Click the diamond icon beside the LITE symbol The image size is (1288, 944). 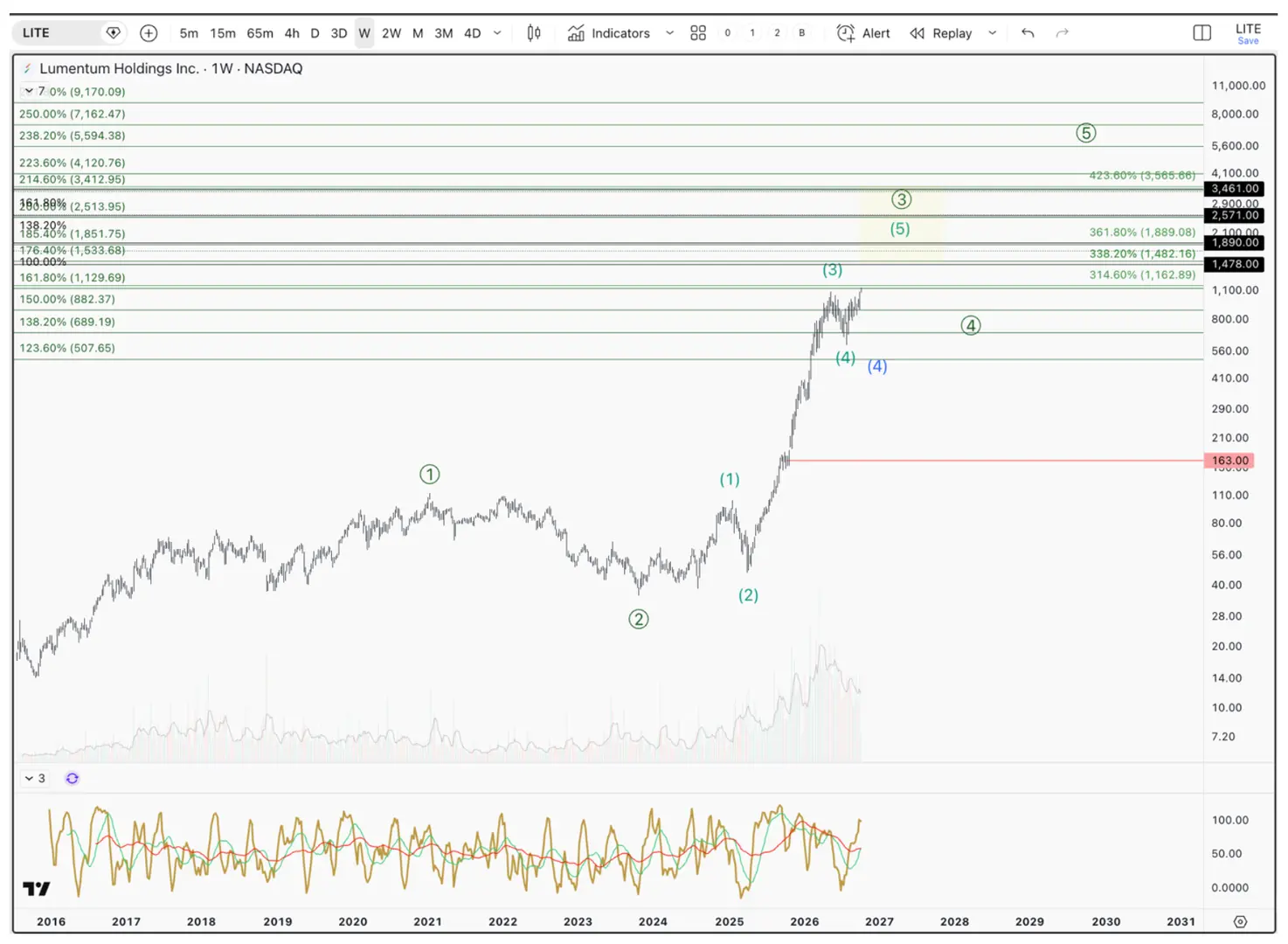click(x=113, y=33)
